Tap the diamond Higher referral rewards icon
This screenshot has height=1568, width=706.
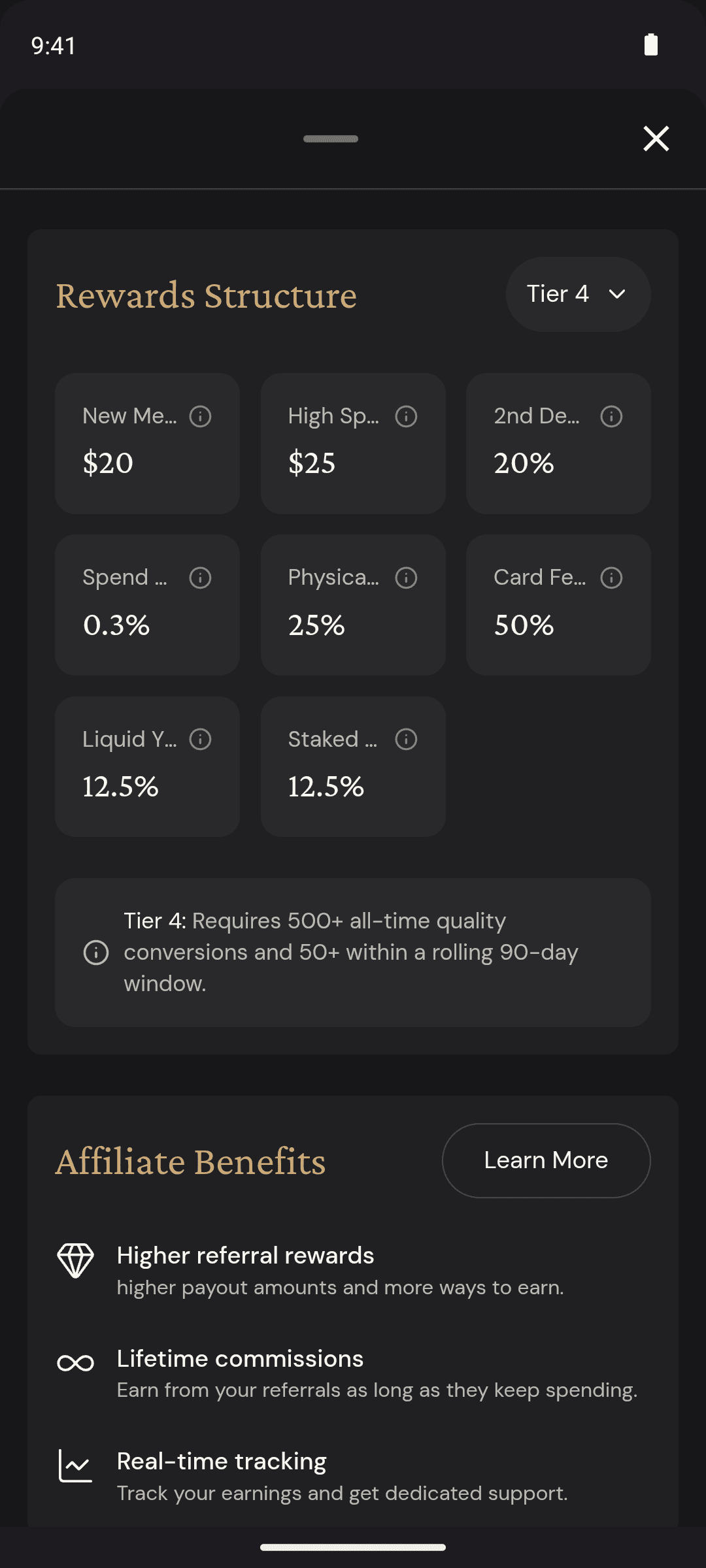pyautogui.click(x=76, y=1260)
